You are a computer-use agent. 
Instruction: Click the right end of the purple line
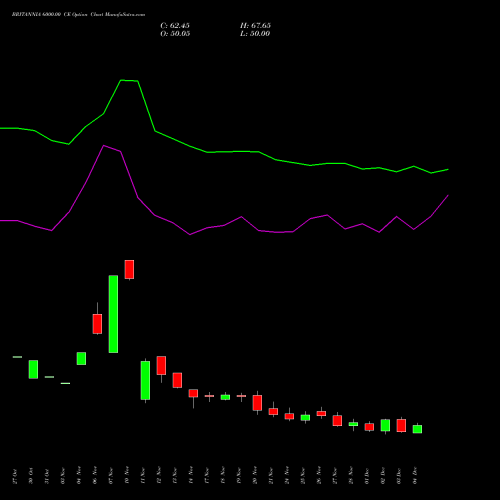[x=448, y=195]
